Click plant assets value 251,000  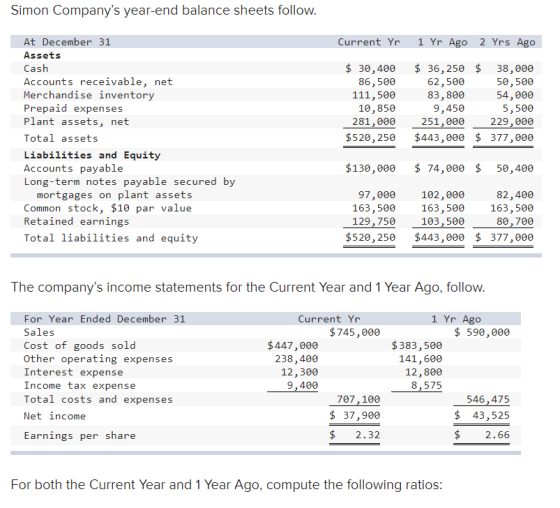point(443,121)
